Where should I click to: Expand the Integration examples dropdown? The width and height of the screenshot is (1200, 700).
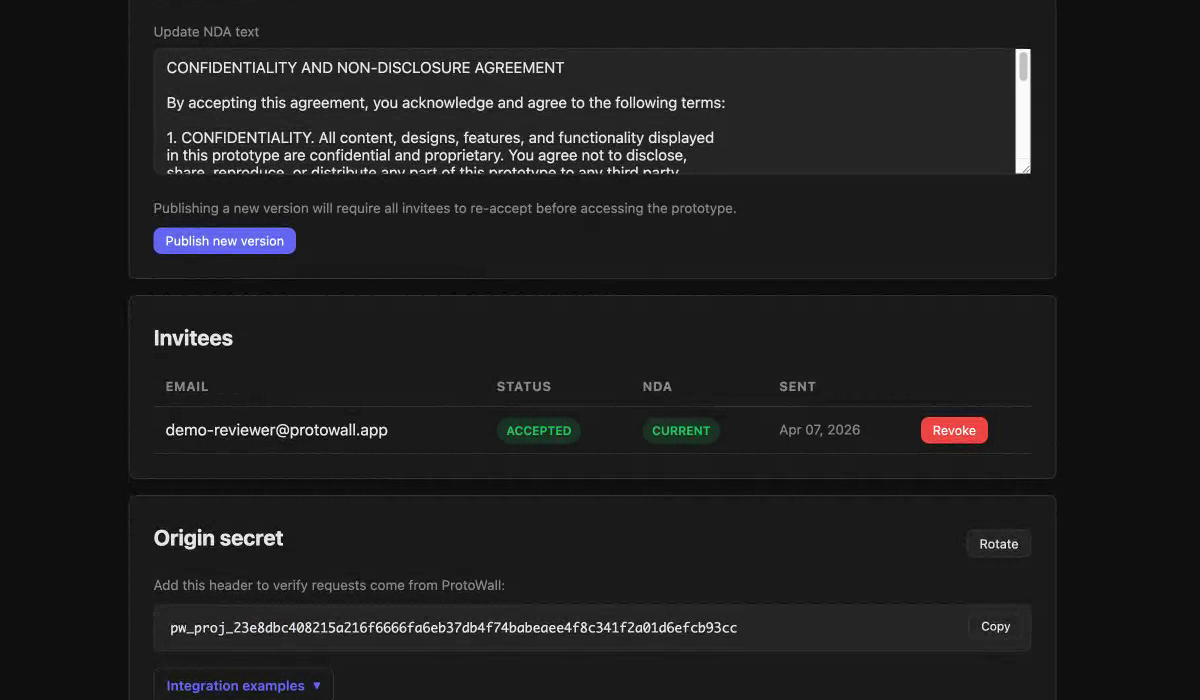pyautogui.click(x=243, y=685)
